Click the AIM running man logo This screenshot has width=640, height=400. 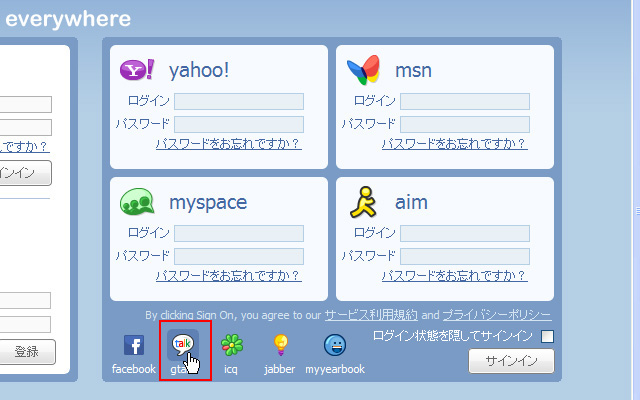point(363,202)
